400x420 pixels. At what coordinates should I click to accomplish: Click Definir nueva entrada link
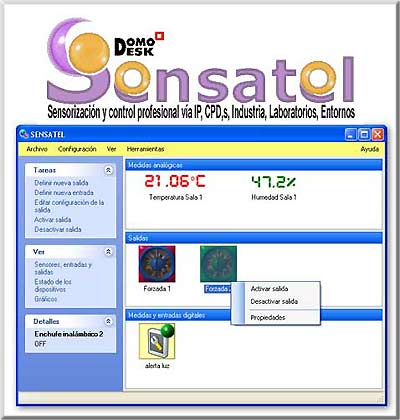64,193
